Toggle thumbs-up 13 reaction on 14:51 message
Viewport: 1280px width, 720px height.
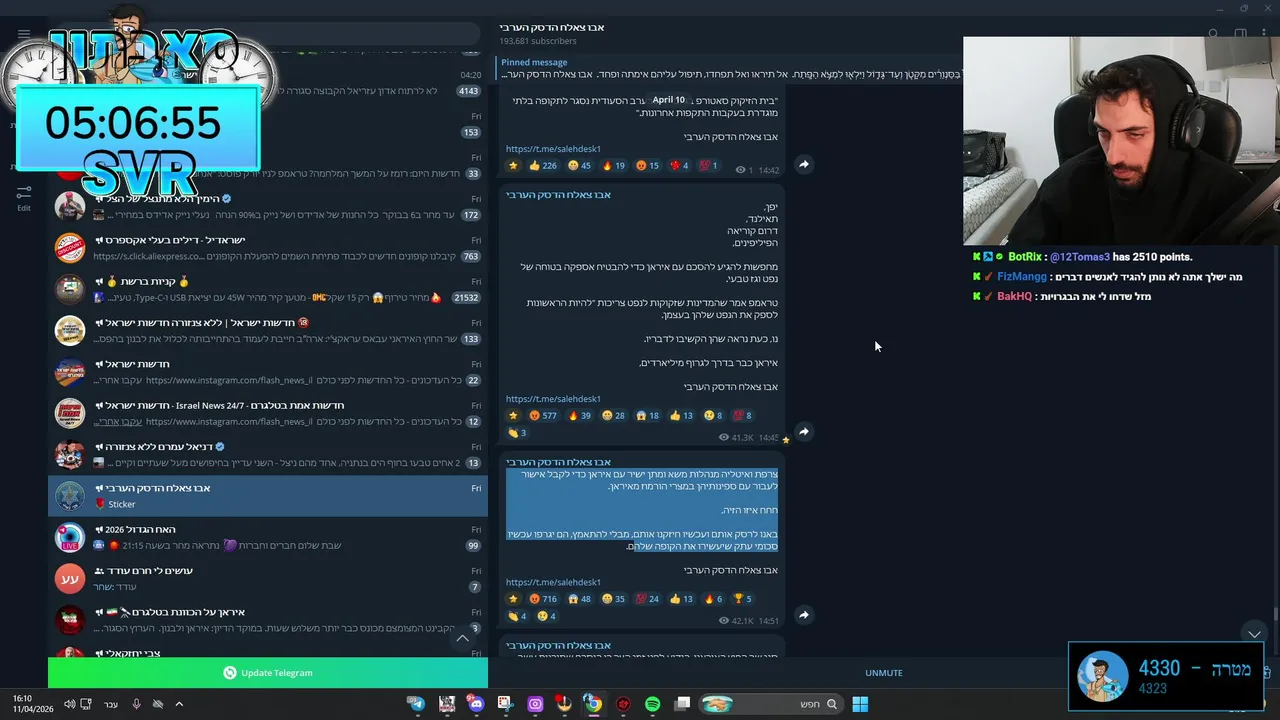coord(682,599)
